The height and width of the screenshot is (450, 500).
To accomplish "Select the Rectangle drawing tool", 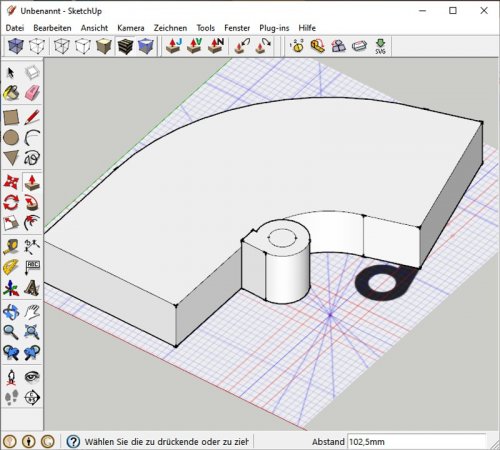I will [11, 117].
